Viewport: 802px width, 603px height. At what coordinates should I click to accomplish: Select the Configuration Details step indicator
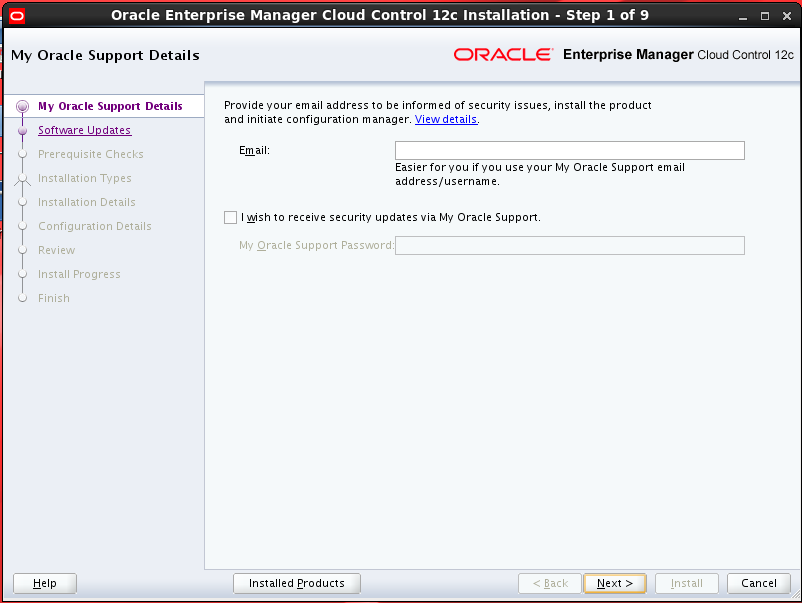(22, 226)
